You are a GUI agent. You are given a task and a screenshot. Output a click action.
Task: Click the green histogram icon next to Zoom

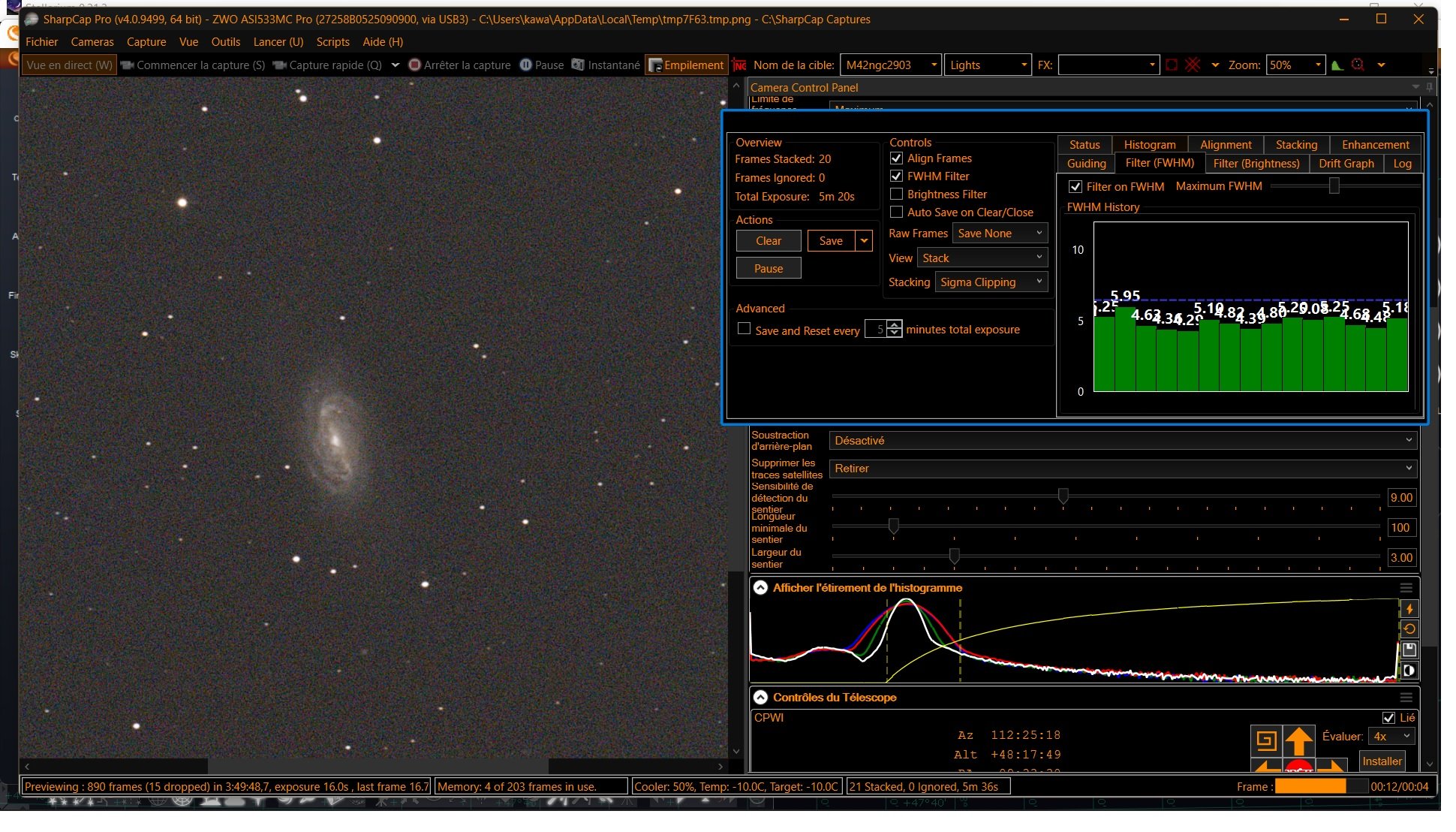point(1337,65)
